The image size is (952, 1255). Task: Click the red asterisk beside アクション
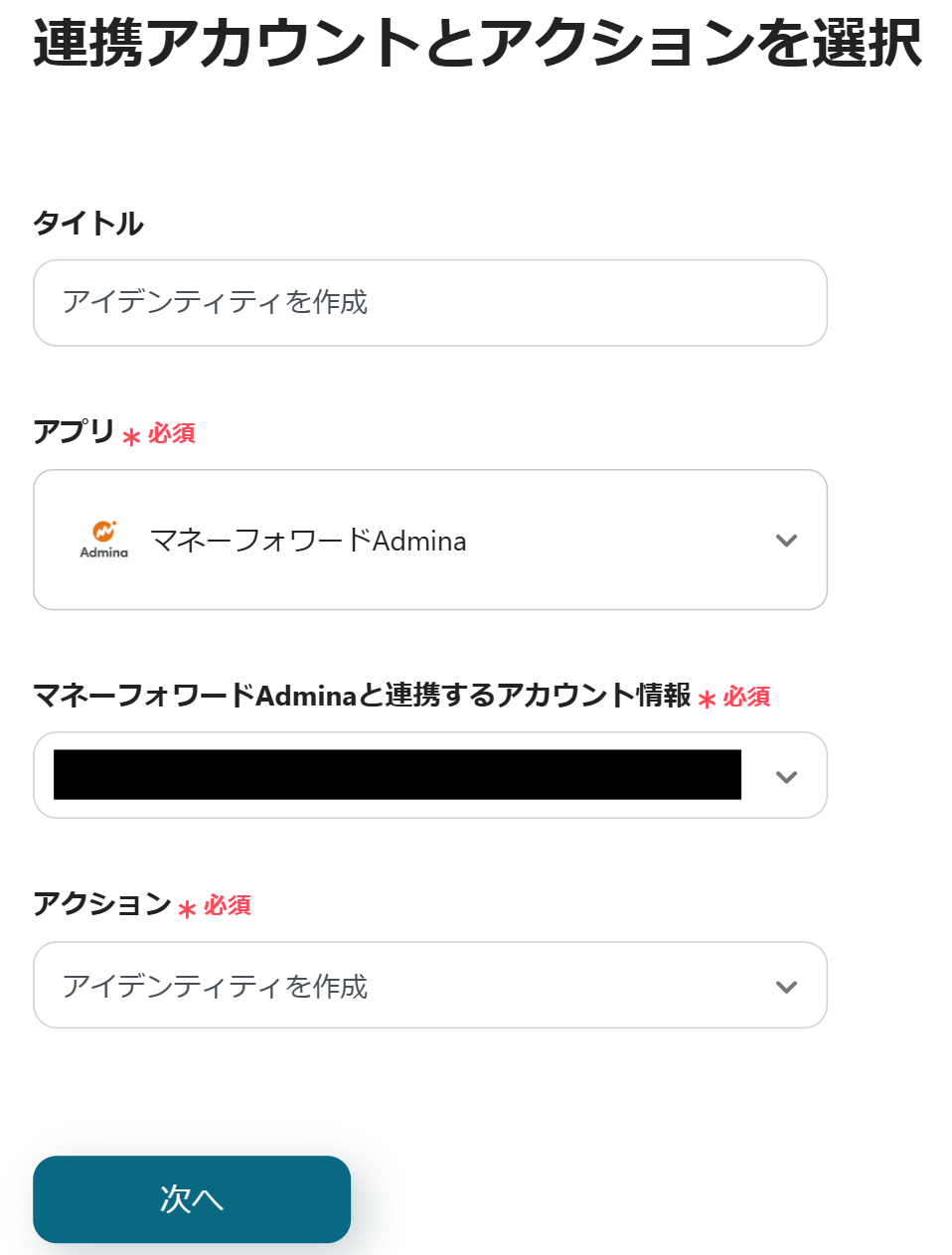(187, 908)
